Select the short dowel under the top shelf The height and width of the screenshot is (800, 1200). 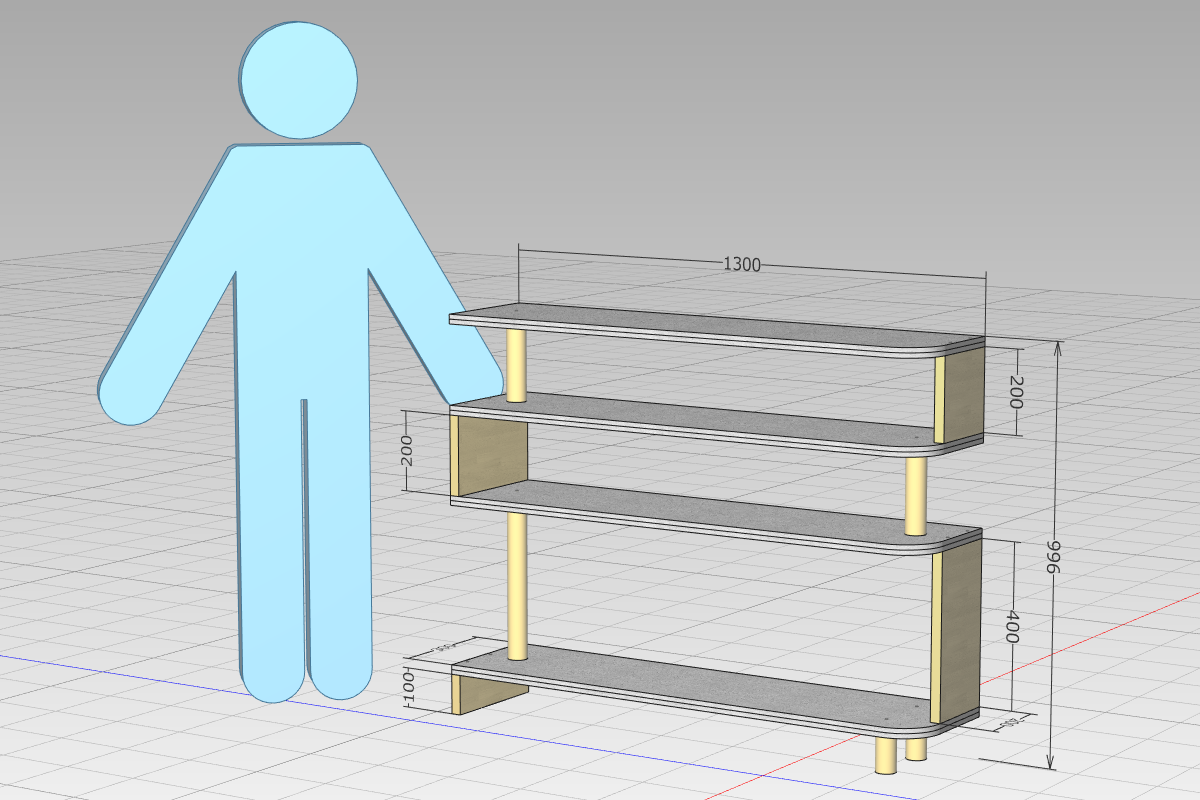coord(516,365)
